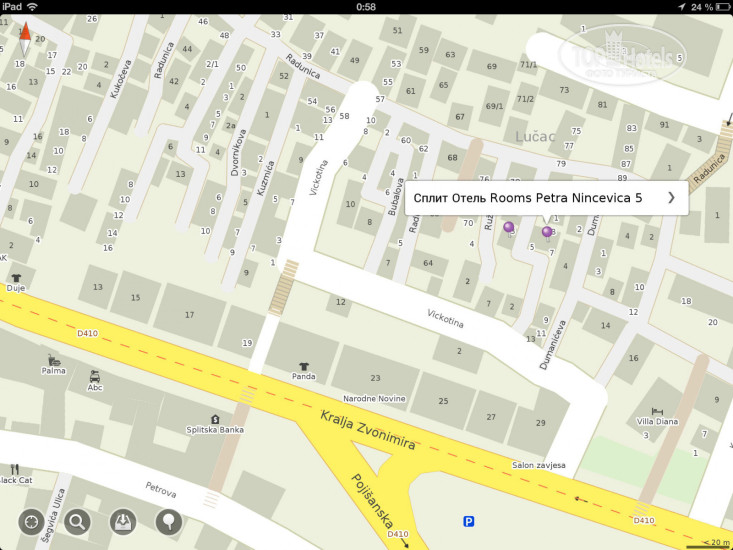
Task: Tap the Villa Diana hotel icon
Action: [657, 411]
